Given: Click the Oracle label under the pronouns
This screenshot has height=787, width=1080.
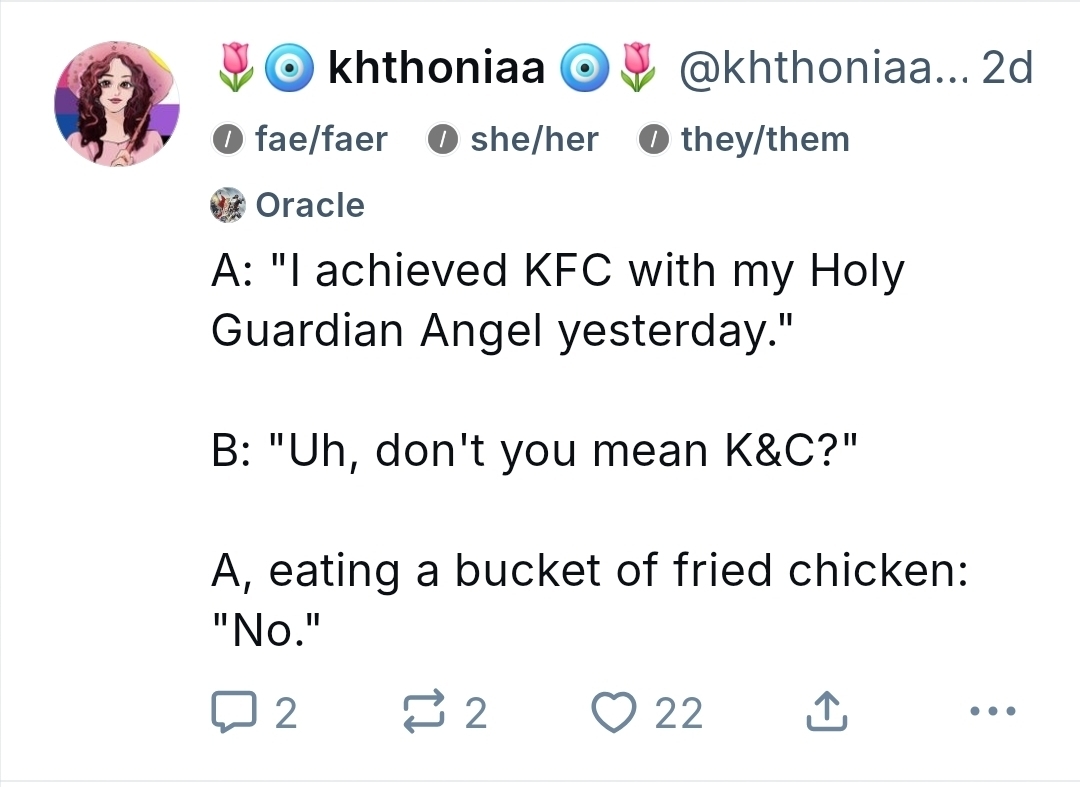Looking at the screenshot, I should click(310, 205).
